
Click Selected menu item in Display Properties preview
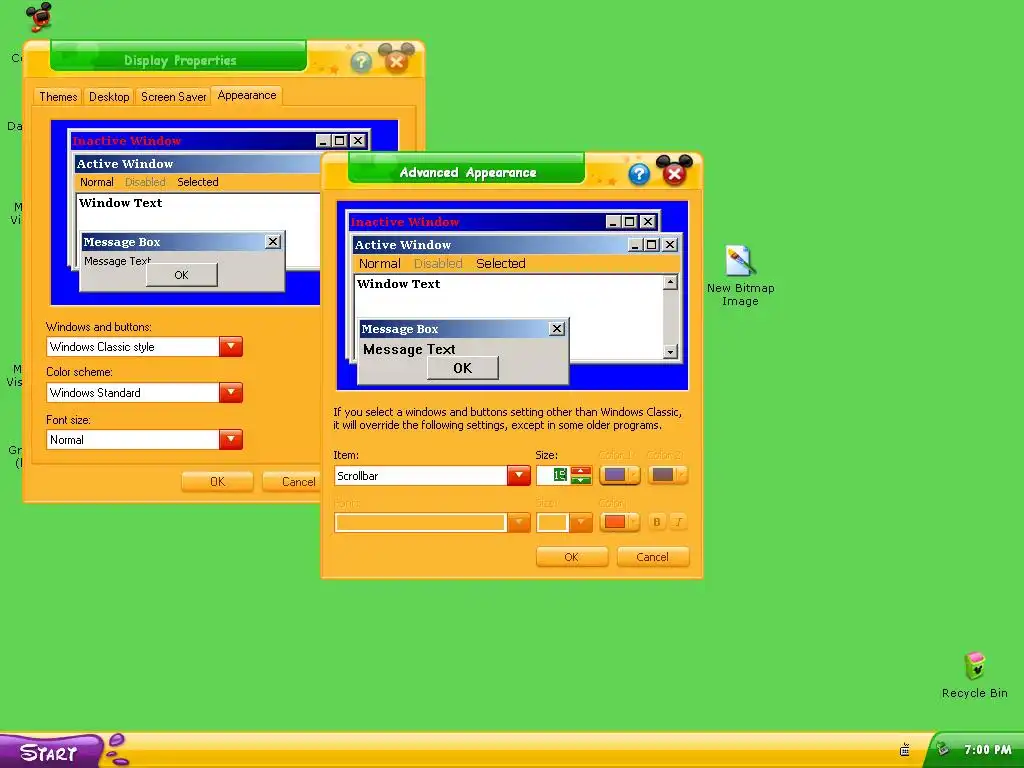(x=197, y=182)
